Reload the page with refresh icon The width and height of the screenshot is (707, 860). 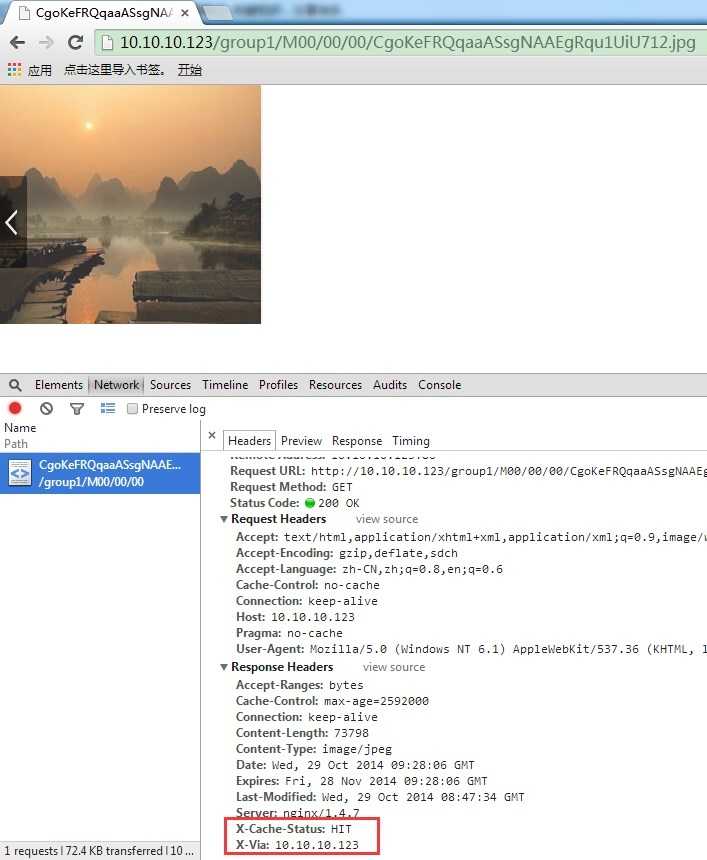(75, 42)
